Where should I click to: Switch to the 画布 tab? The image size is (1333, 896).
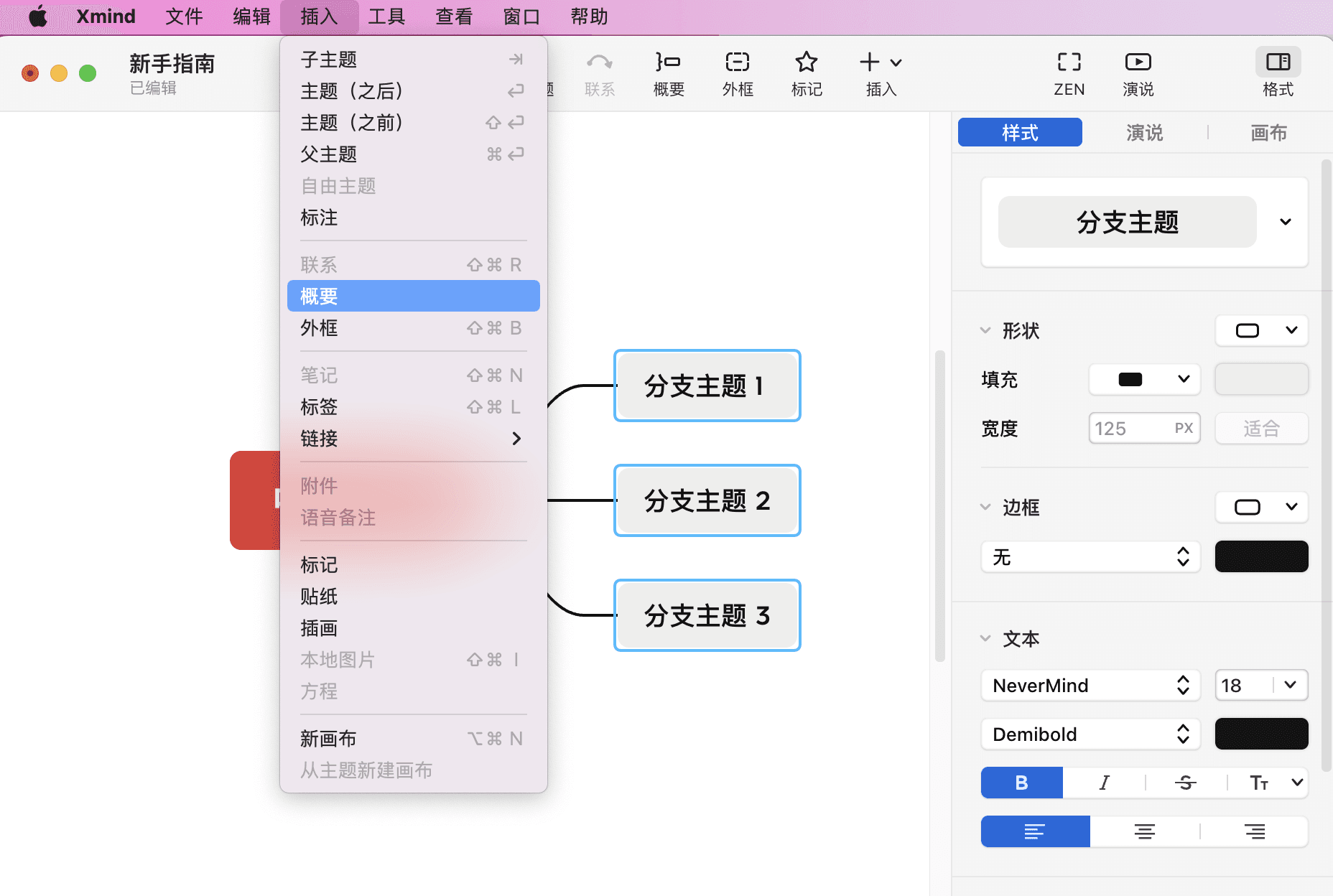[1268, 132]
